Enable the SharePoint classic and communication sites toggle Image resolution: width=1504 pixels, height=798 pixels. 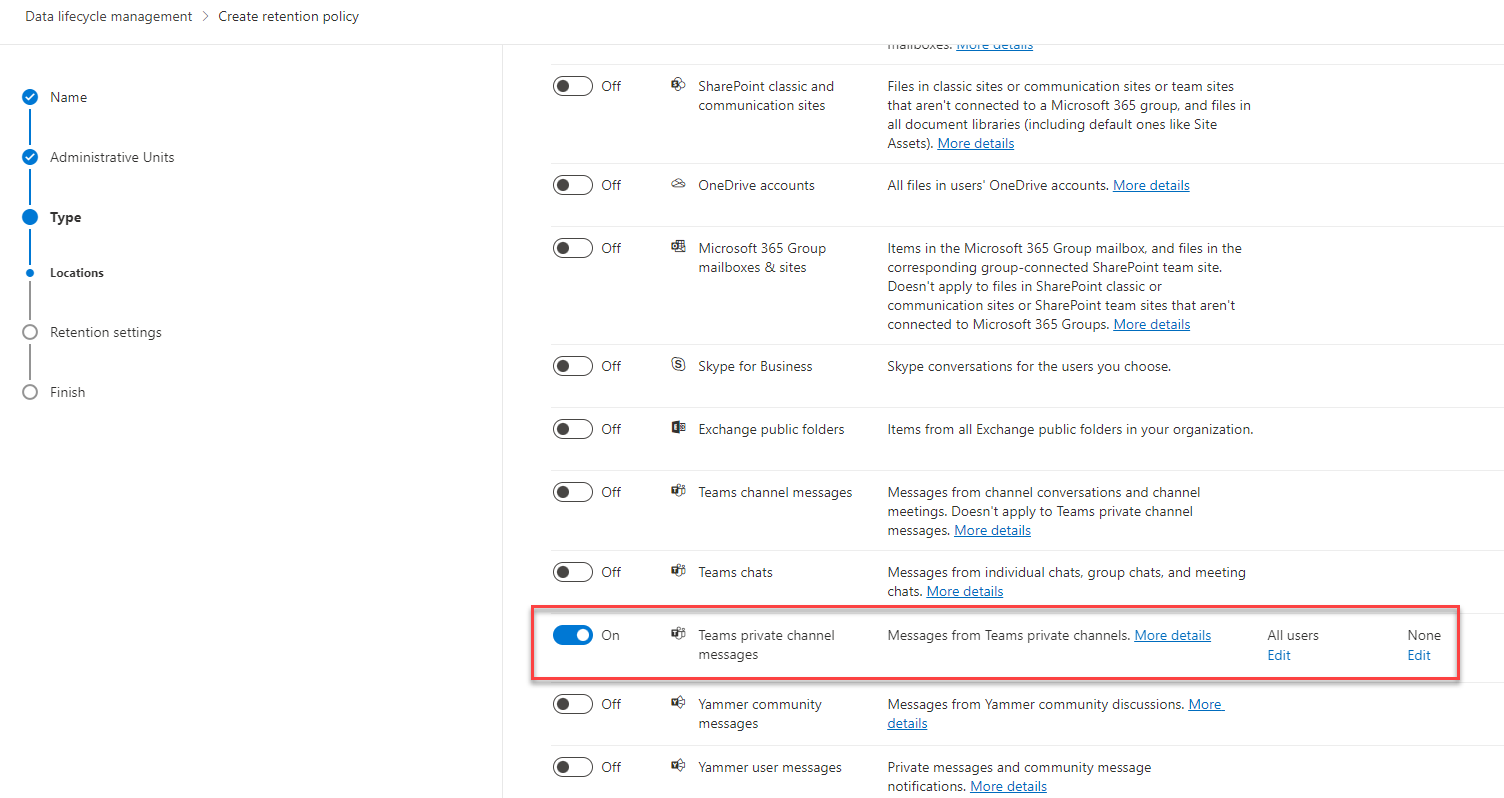(x=573, y=86)
